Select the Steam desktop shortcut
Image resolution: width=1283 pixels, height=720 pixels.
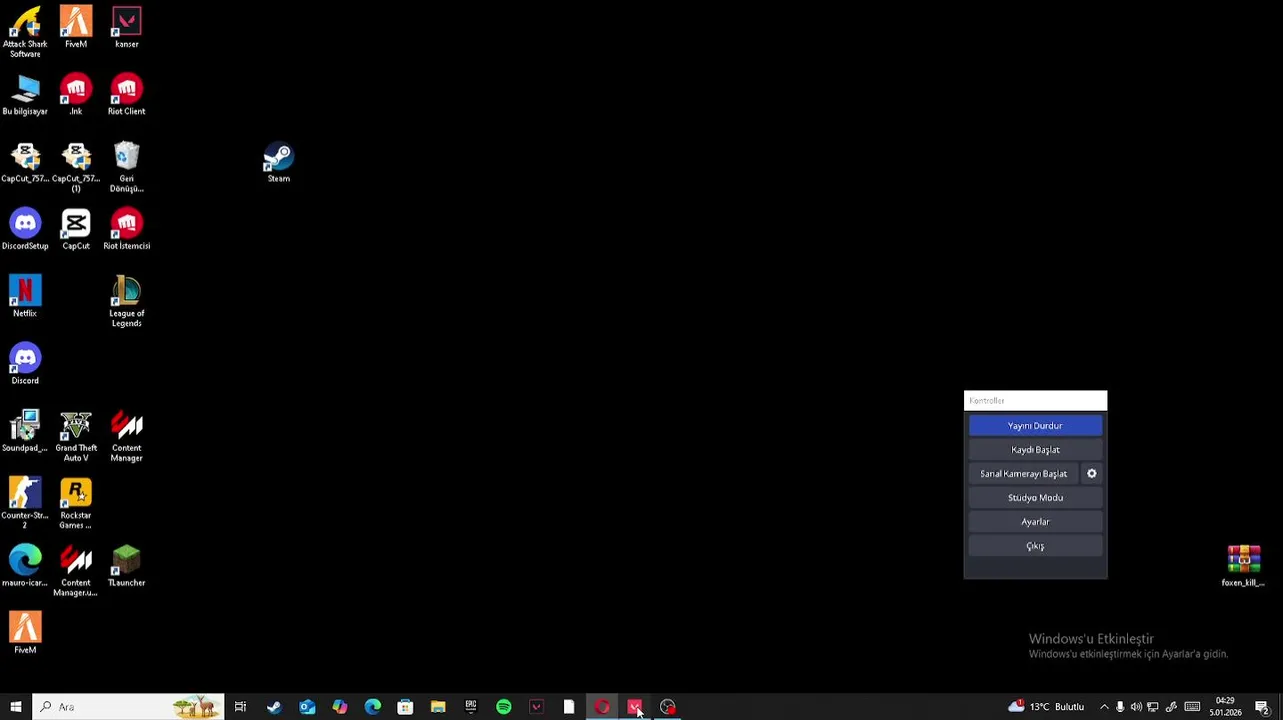pos(278,162)
